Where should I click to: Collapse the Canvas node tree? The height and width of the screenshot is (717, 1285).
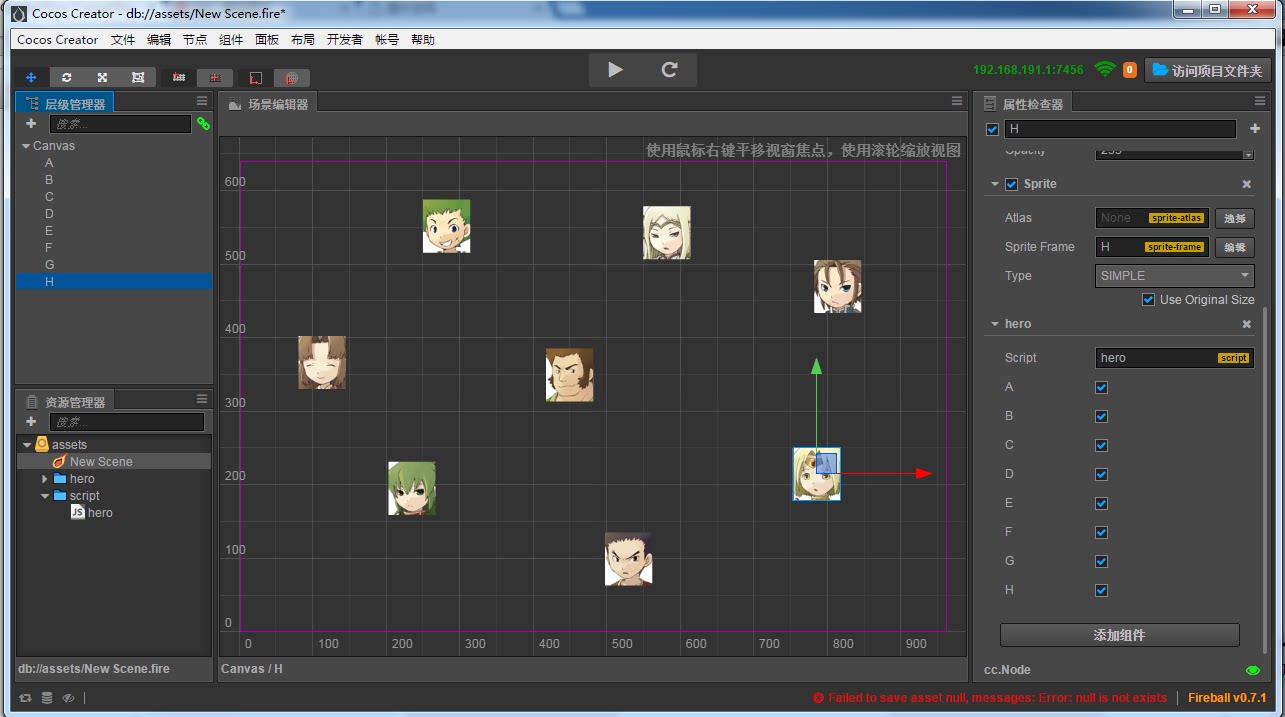26,146
